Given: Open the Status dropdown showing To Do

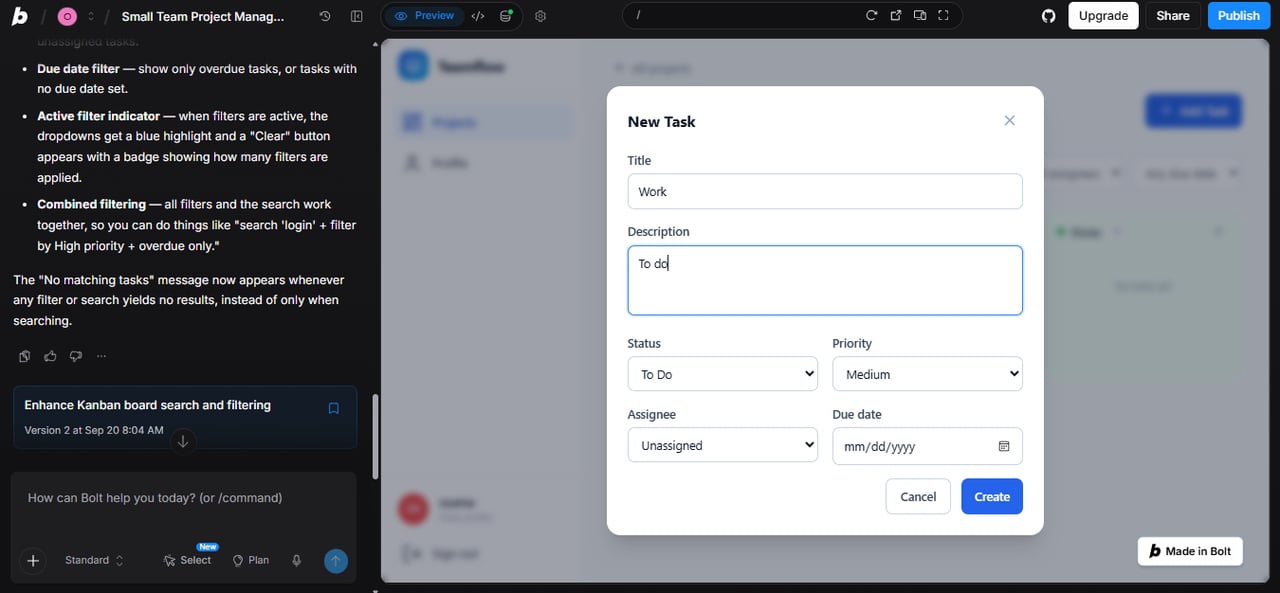Looking at the screenshot, I should [x=723, y=374].
